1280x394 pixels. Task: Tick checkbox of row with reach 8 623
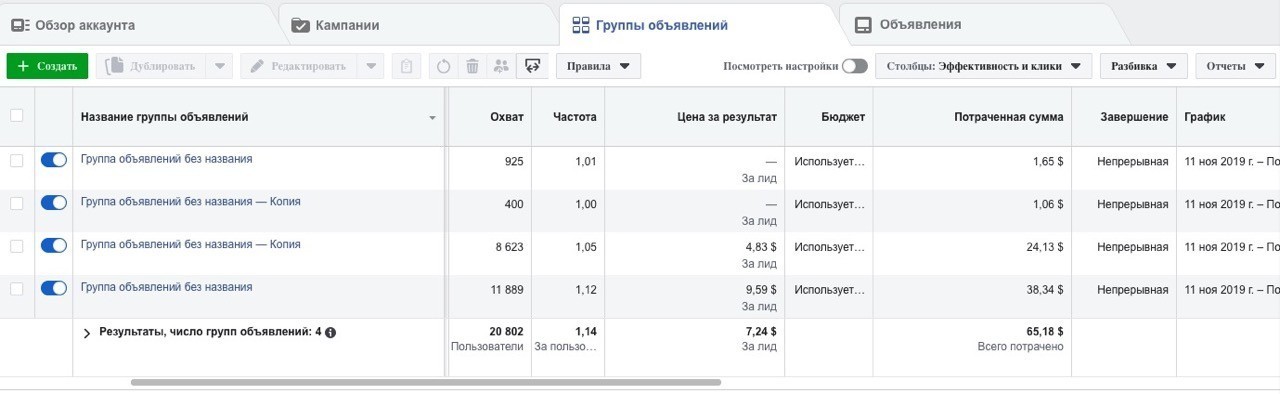click(x=16, y=246)
